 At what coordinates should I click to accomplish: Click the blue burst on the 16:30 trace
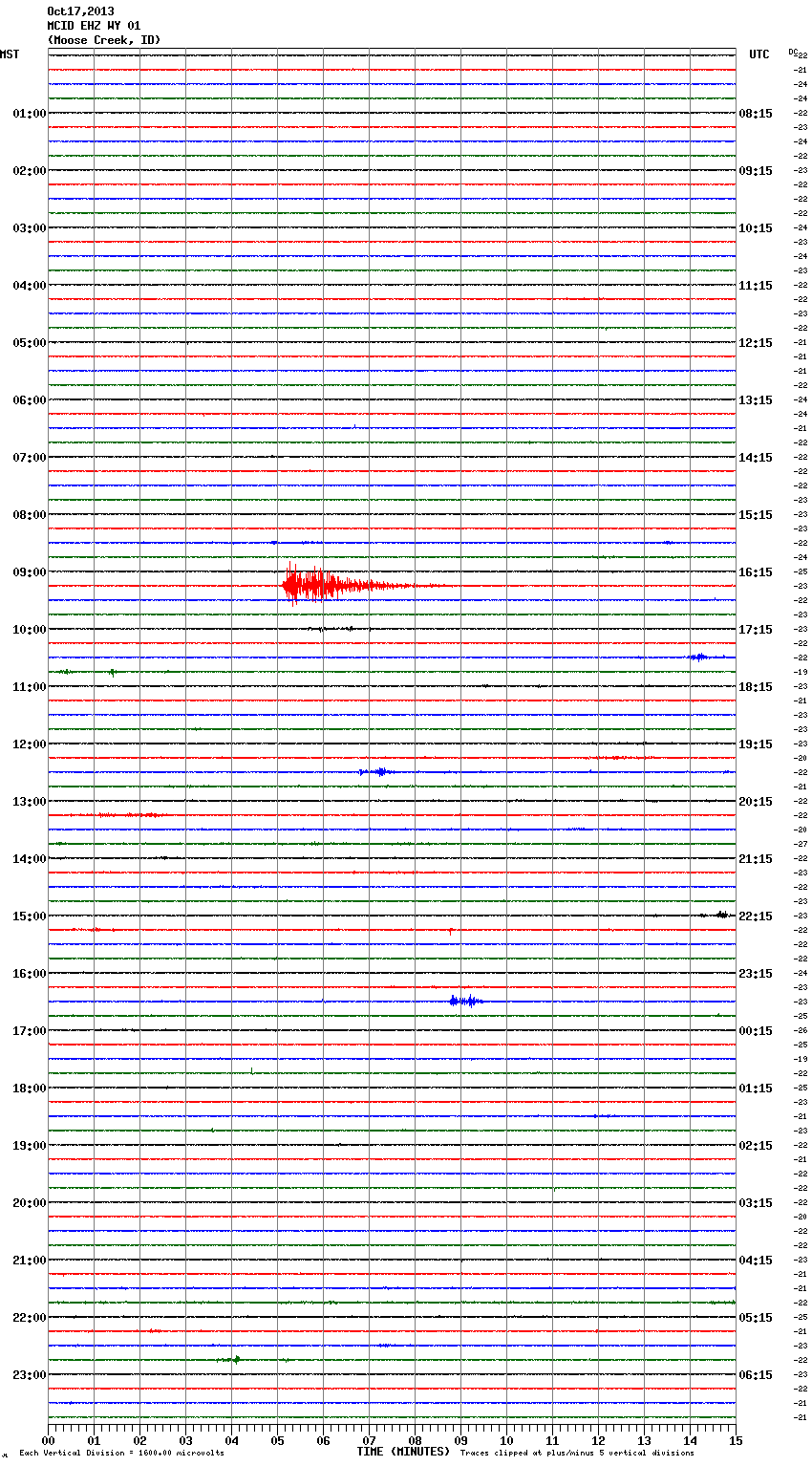click(466, 1001)
